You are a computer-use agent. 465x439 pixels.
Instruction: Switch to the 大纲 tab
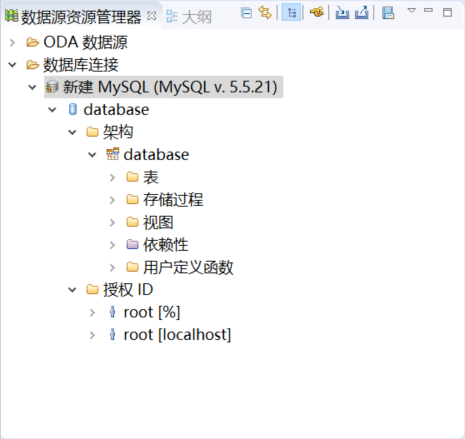[x=189, y=16]
